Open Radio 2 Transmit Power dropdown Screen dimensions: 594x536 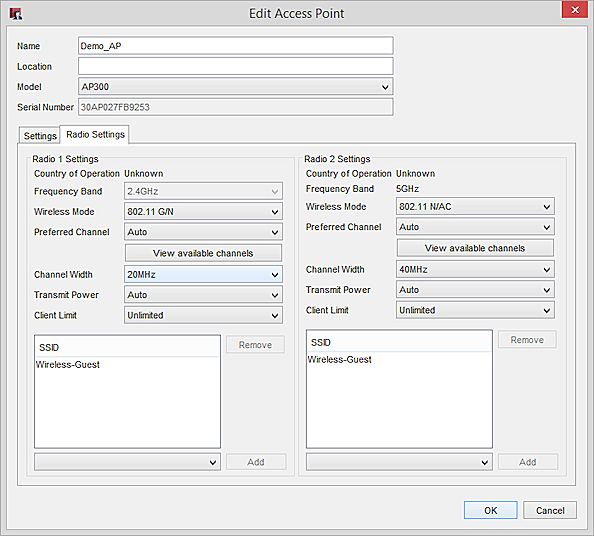tap(475, 290)
